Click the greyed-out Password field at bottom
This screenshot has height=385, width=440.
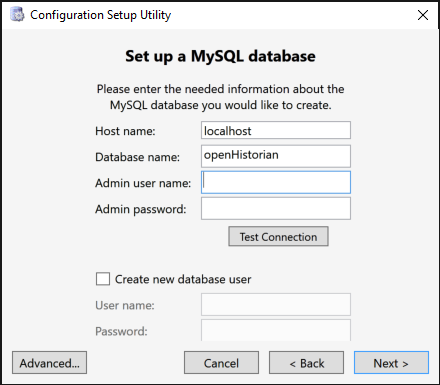click(x=276, y=330)
